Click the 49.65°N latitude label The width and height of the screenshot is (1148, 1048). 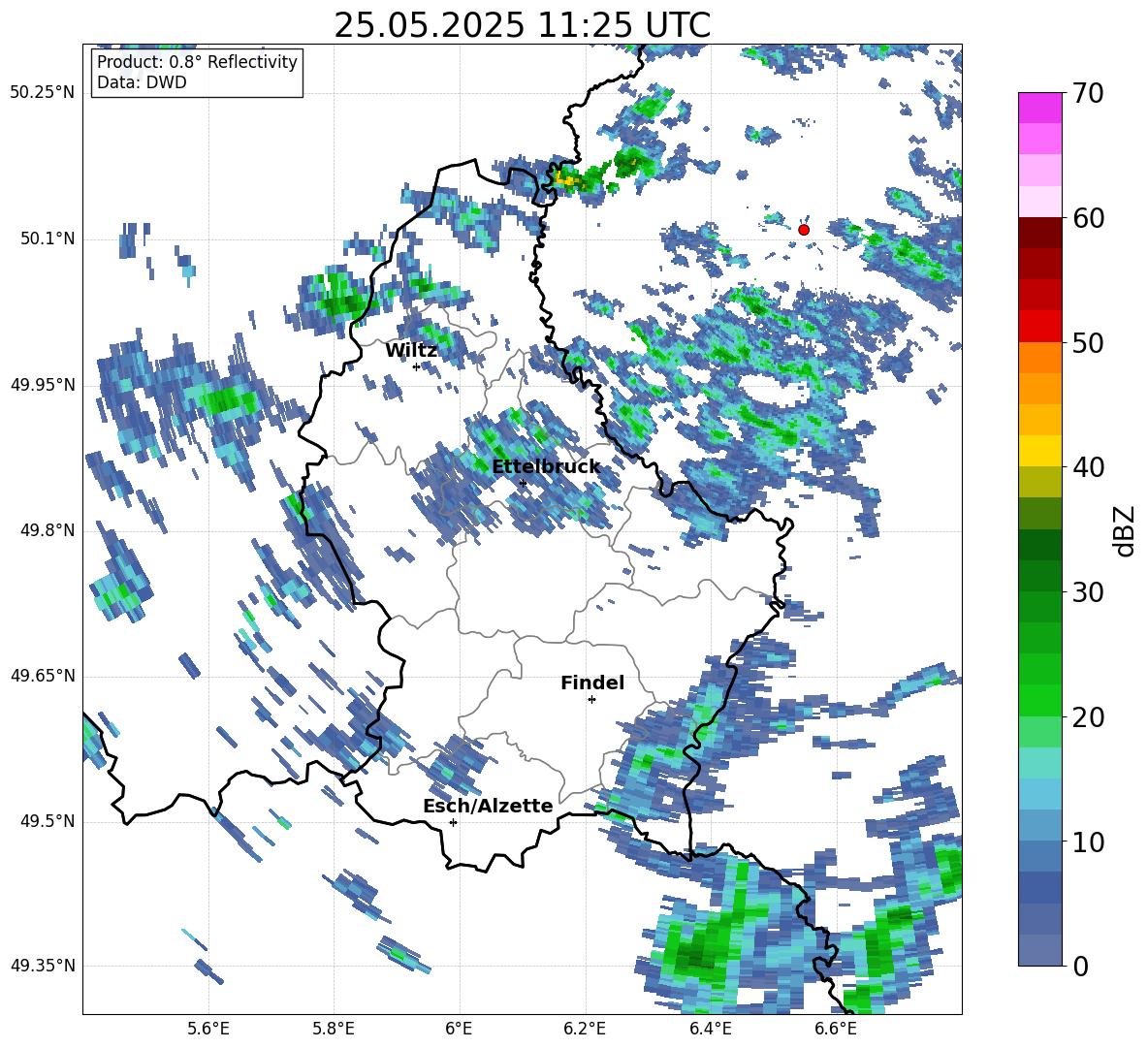[43, 675]
